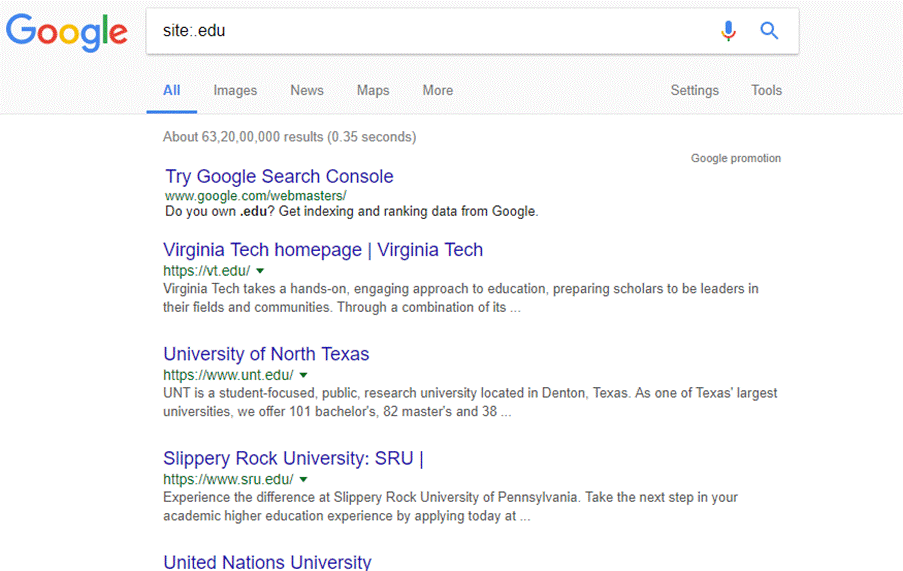
Task: Click the voice search microphone icon
Action: (728, 31)
